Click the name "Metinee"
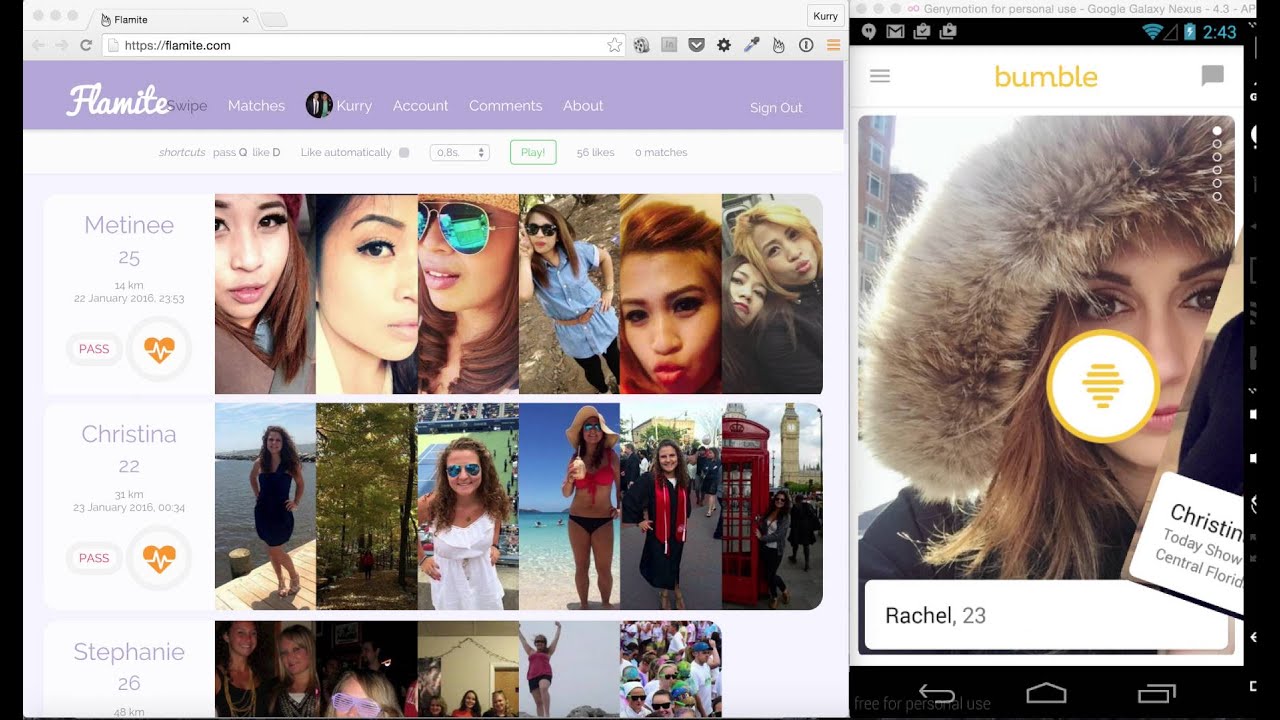This screenshot has height=720, width=1280. [129, 225]
